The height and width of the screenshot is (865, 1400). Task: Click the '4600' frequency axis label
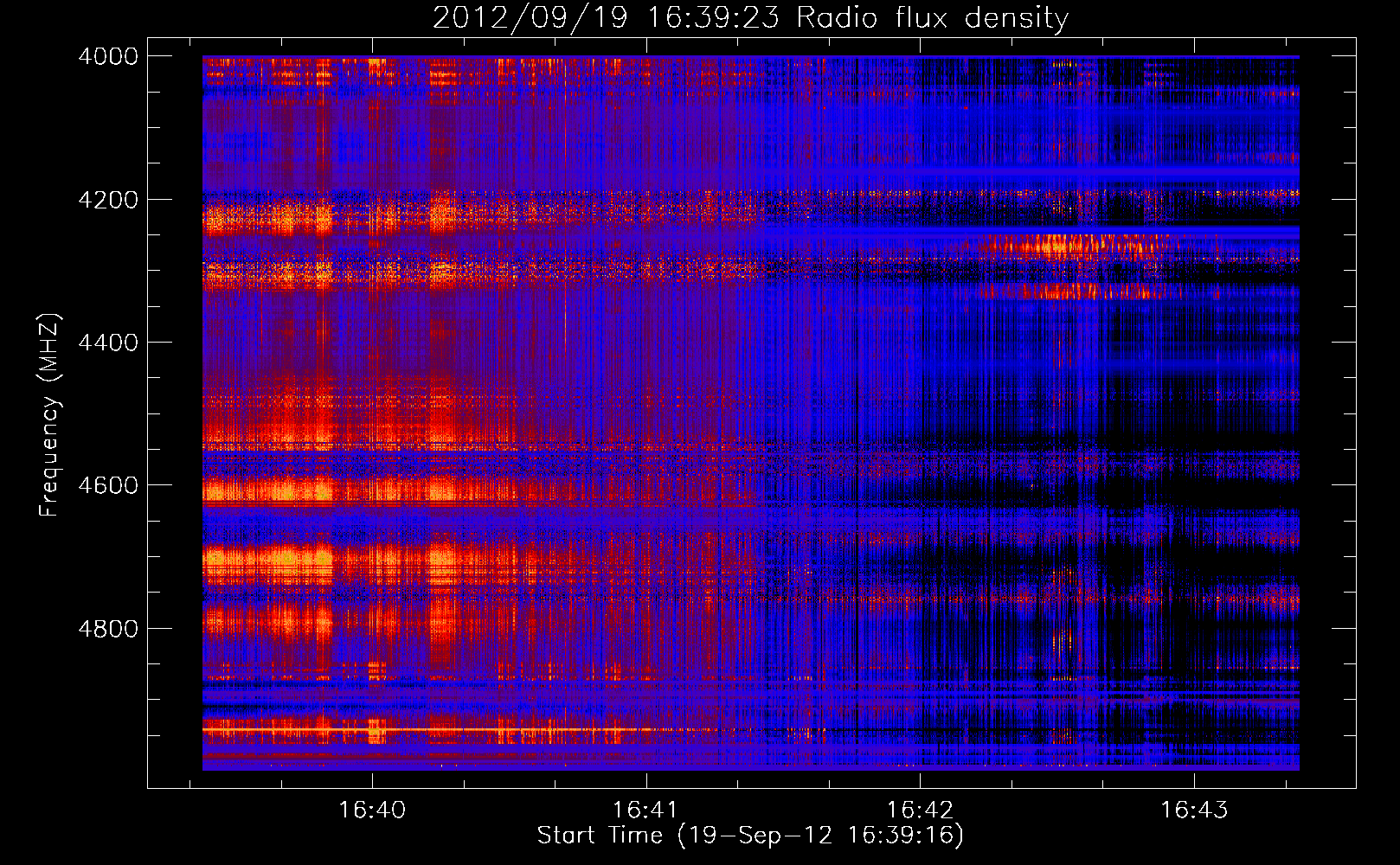(x=108, y=485)
